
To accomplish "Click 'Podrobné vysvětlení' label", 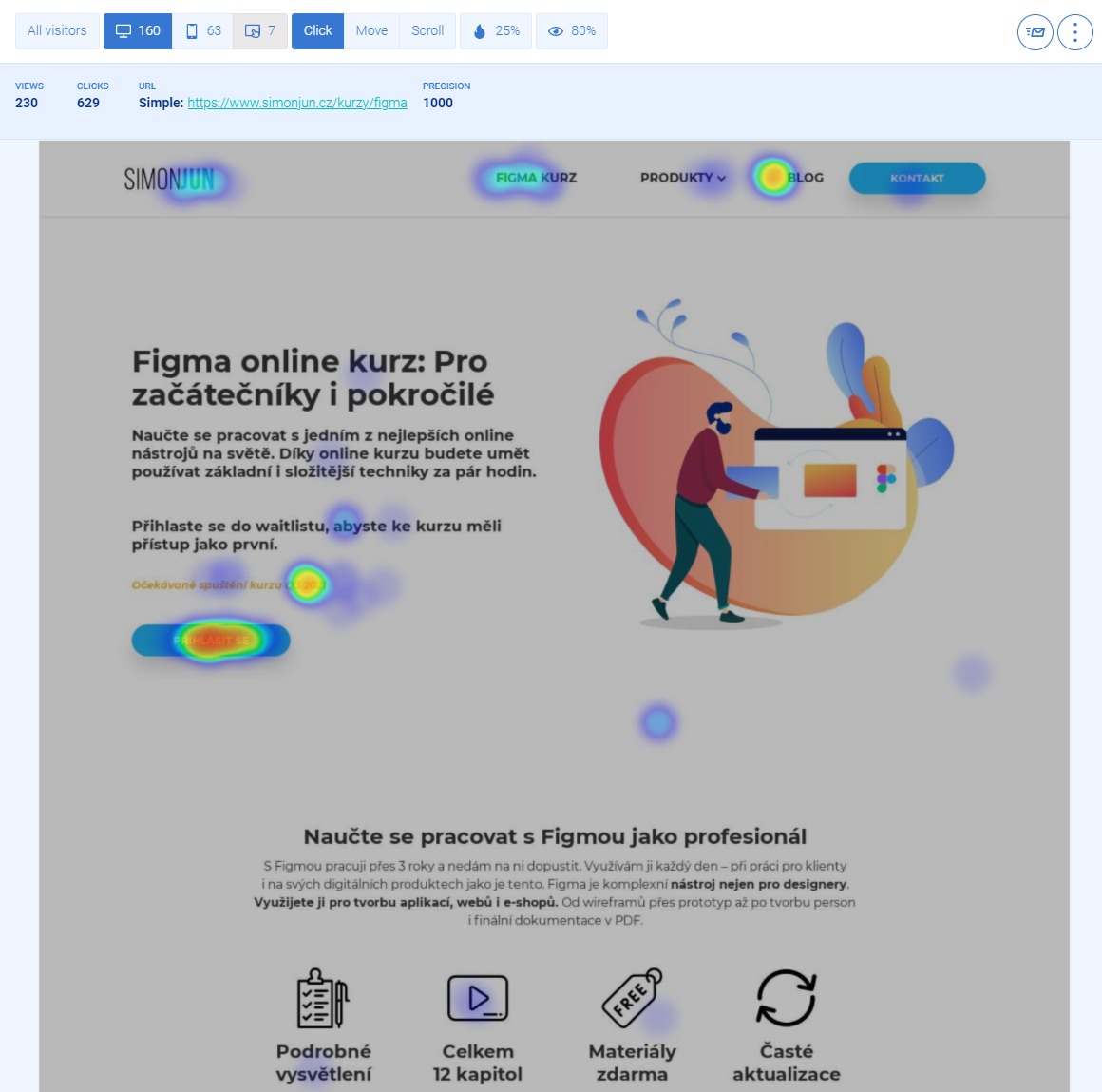I will (x=323, y=1063).
